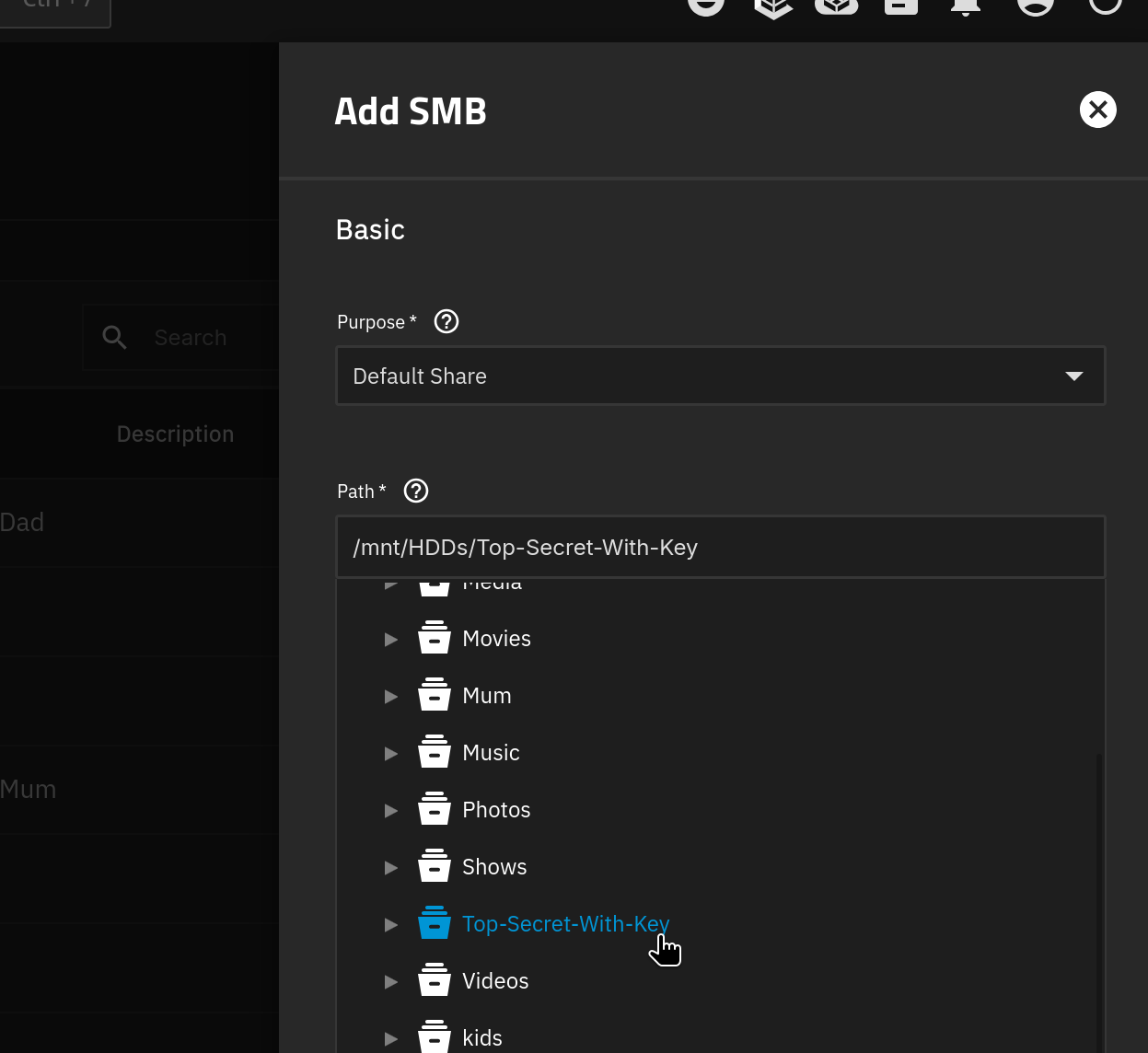The height and width of the screenshot is (1053, 1148).
Task: Click the path tree vertical scrollbar
Action: tap(1098, 902)
